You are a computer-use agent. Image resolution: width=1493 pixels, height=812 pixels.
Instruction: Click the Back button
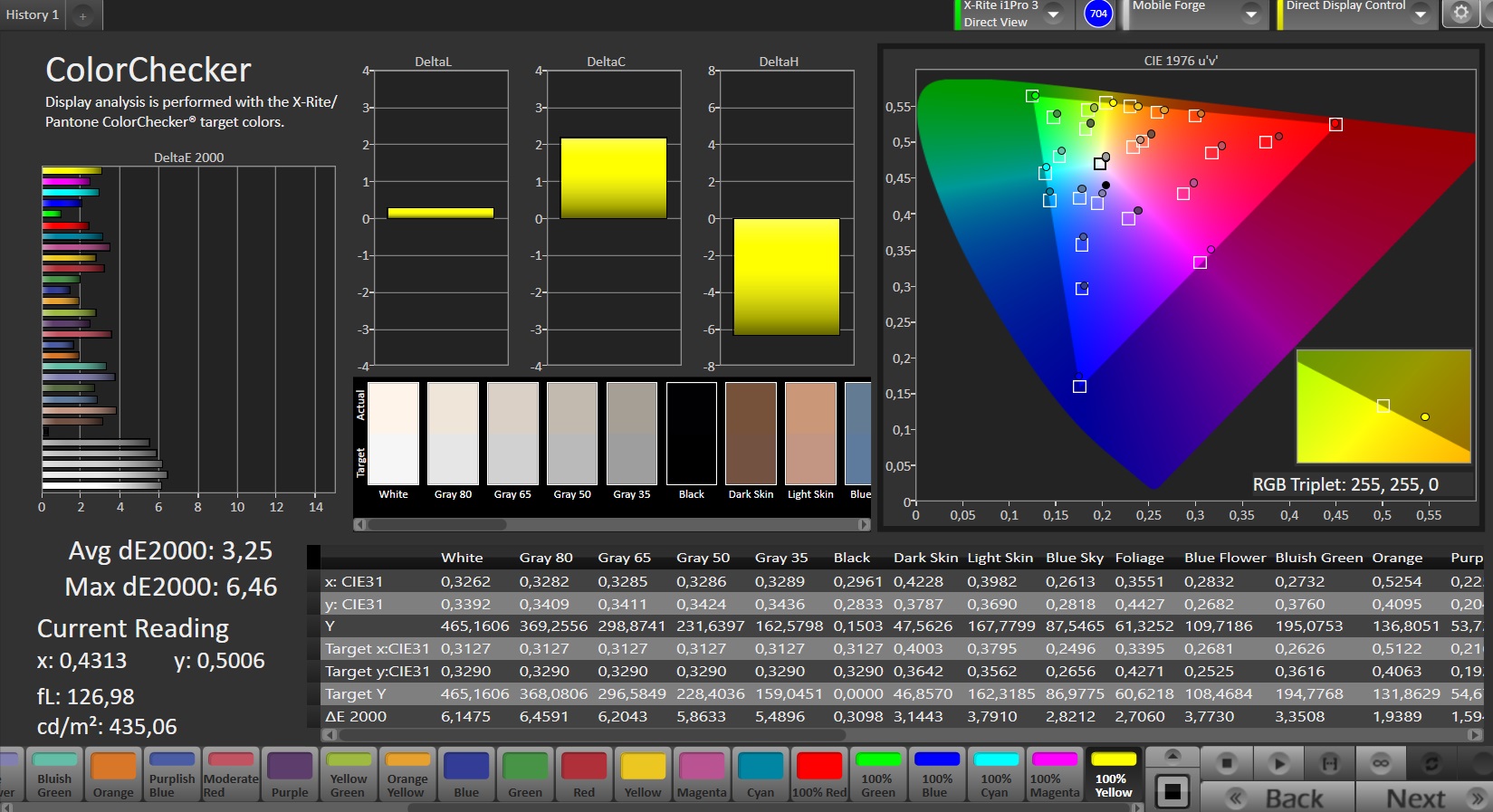[1278, 798]
